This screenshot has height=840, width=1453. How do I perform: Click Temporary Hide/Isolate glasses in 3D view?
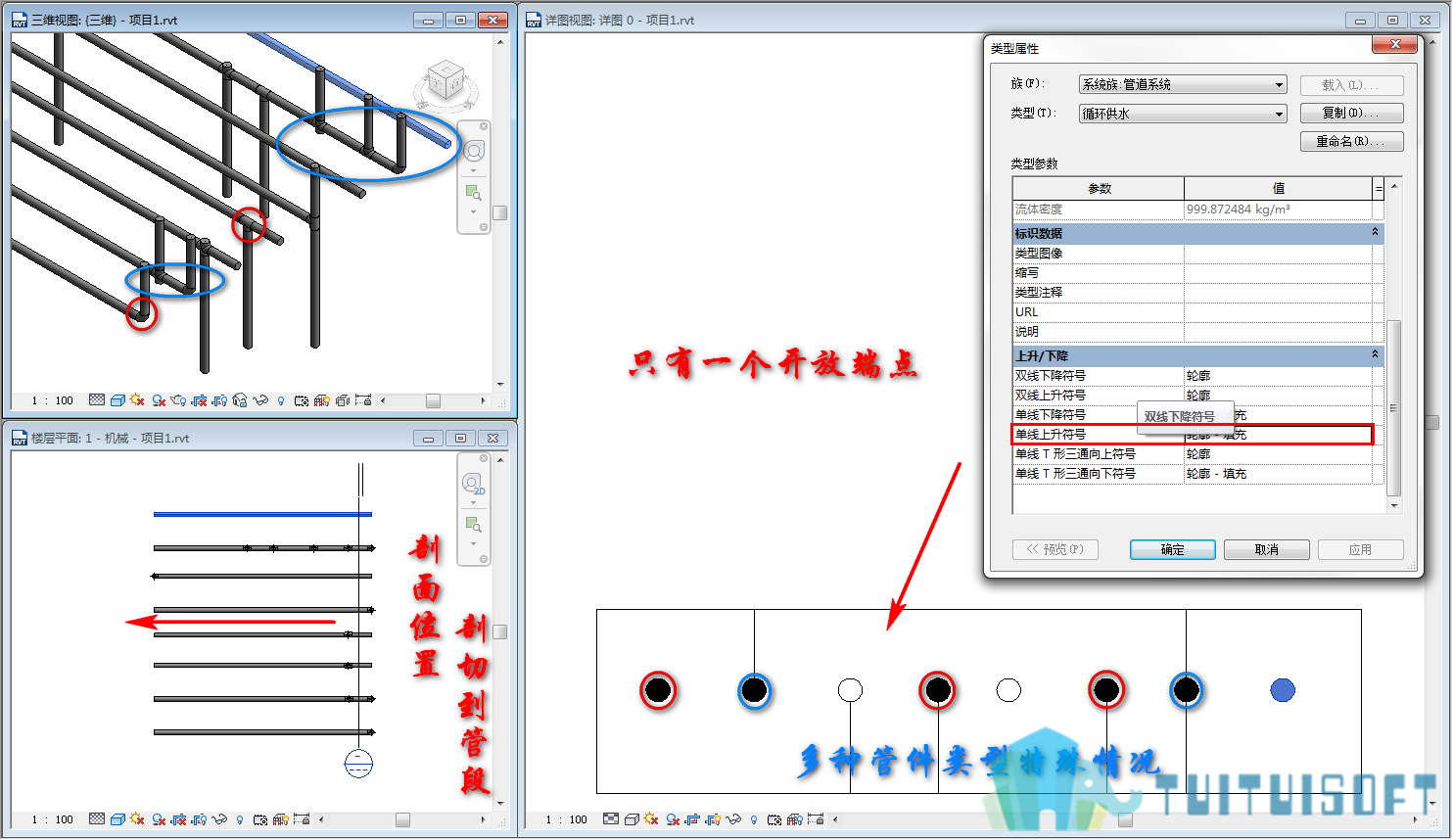[x=260, y=400]
